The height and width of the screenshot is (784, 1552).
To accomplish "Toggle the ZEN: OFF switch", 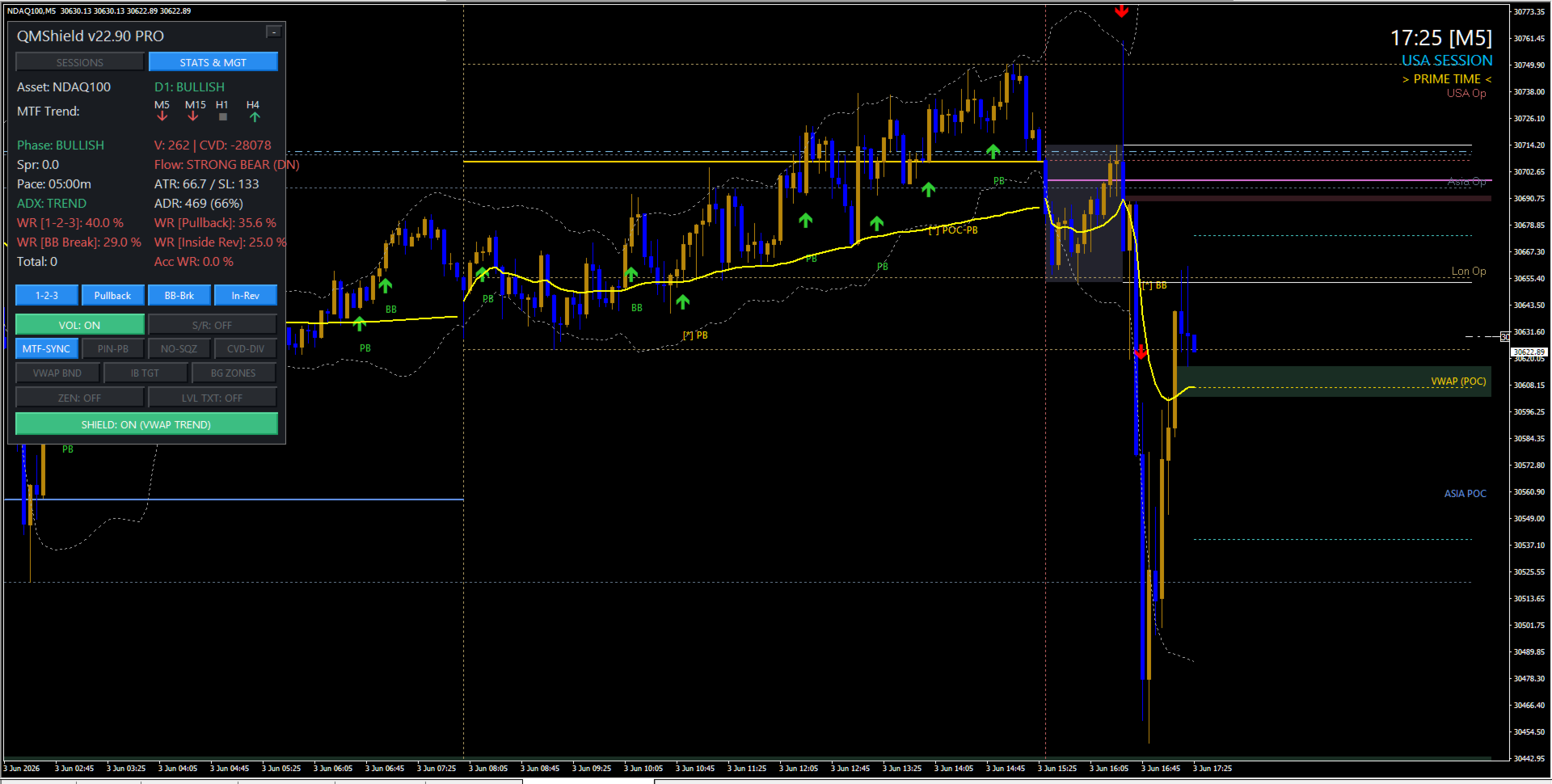I will [x=80, y=398].
